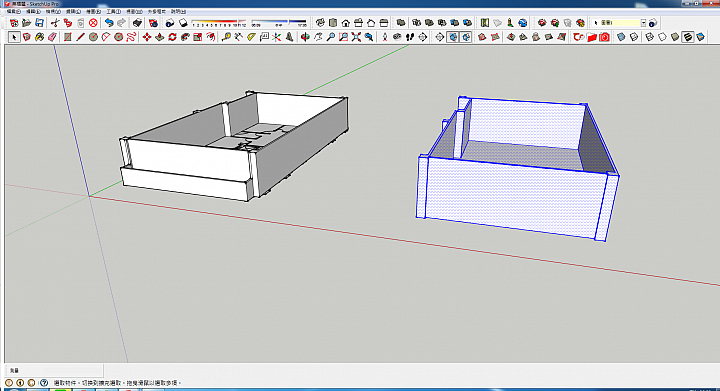Click the Zoom Extents tool
720x391 pixels.
point(356,37)
